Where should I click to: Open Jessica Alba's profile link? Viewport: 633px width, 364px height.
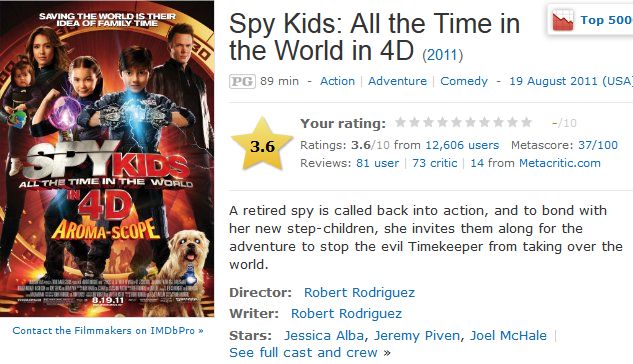point(324,335)
